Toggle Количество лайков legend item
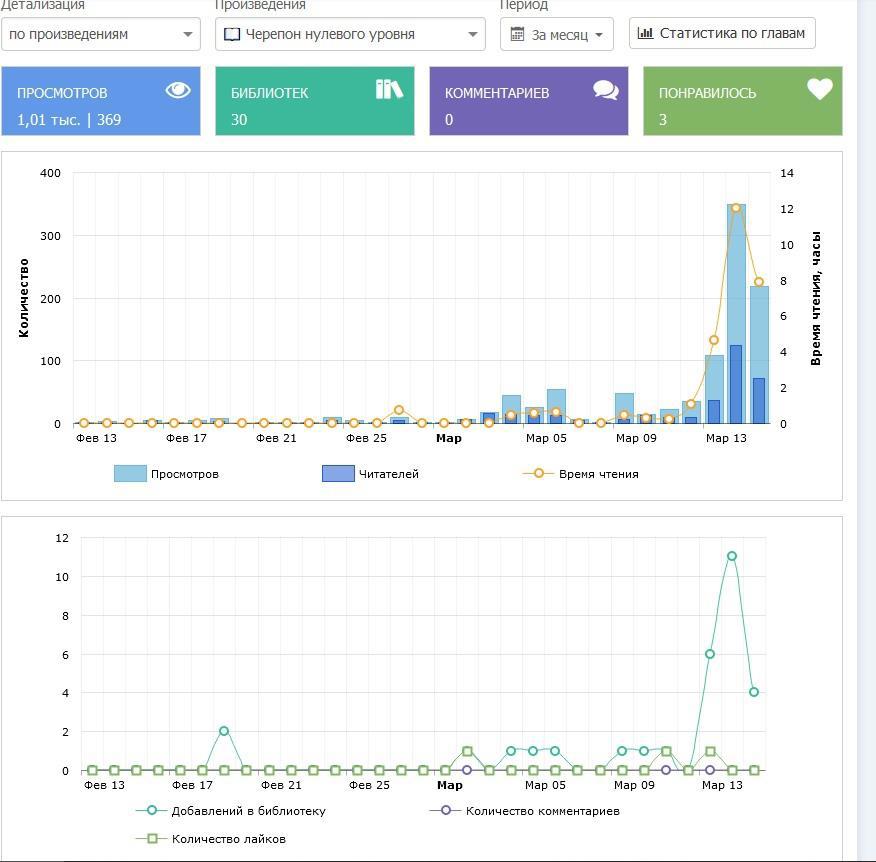876x862 pixels. tap(211, 839)
